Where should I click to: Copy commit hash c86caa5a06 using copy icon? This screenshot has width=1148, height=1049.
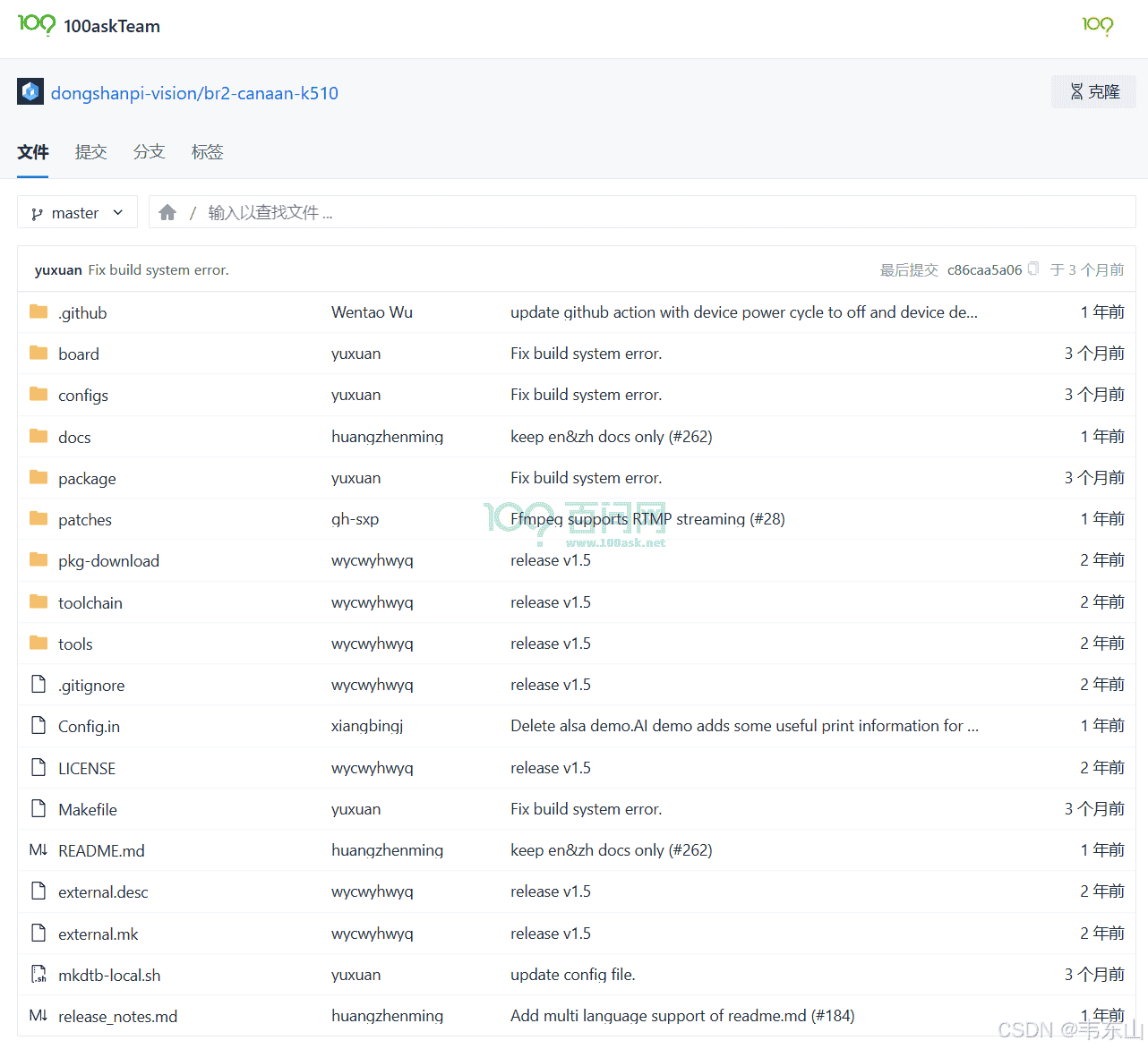pyautogui.click(x=1033, y=269)
